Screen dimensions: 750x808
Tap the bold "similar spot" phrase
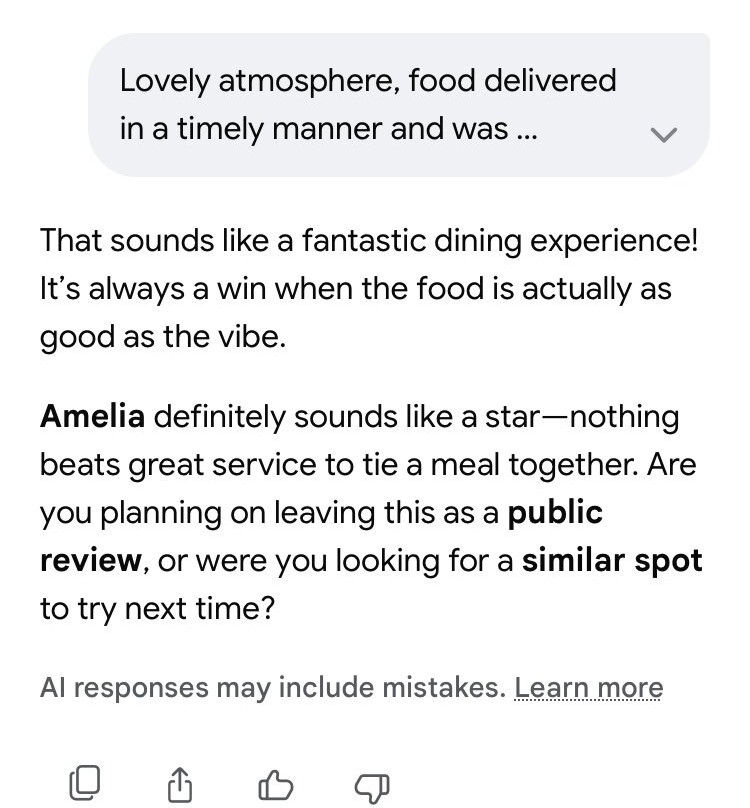pos(612,559)
